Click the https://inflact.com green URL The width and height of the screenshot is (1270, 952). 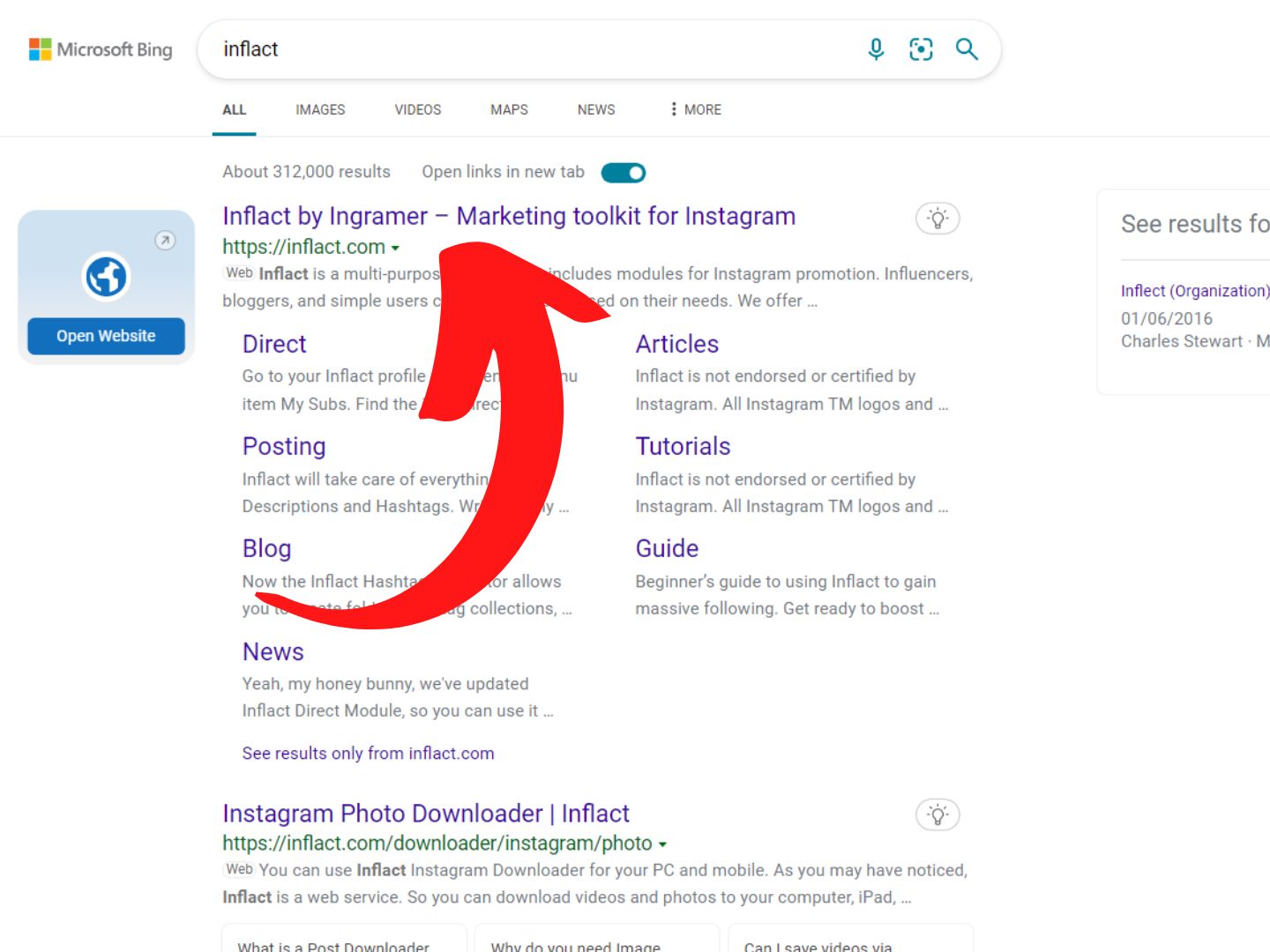tap(304, 247)
